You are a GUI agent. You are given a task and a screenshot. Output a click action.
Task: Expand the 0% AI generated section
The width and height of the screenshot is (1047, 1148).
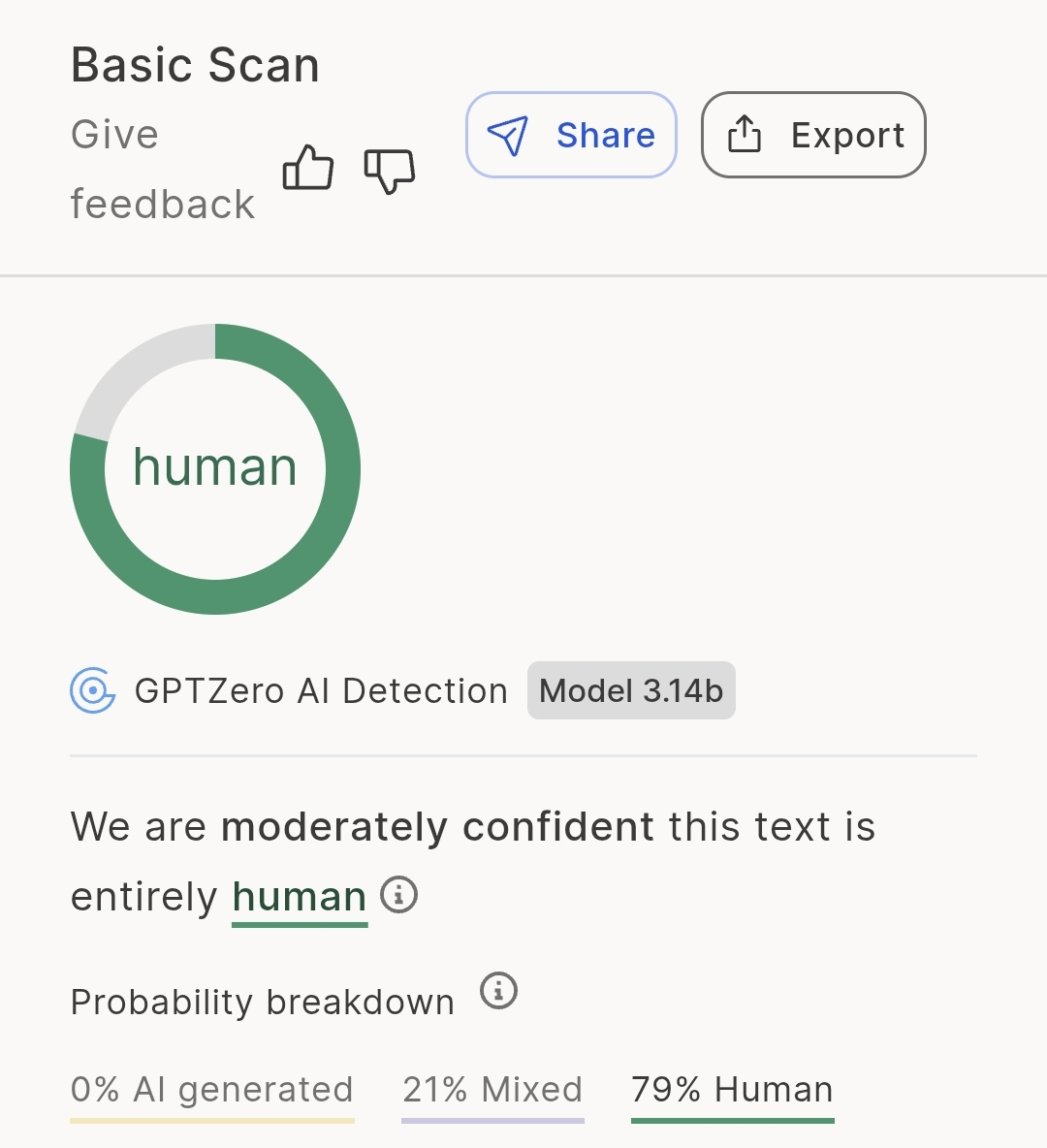(211, 1090)
